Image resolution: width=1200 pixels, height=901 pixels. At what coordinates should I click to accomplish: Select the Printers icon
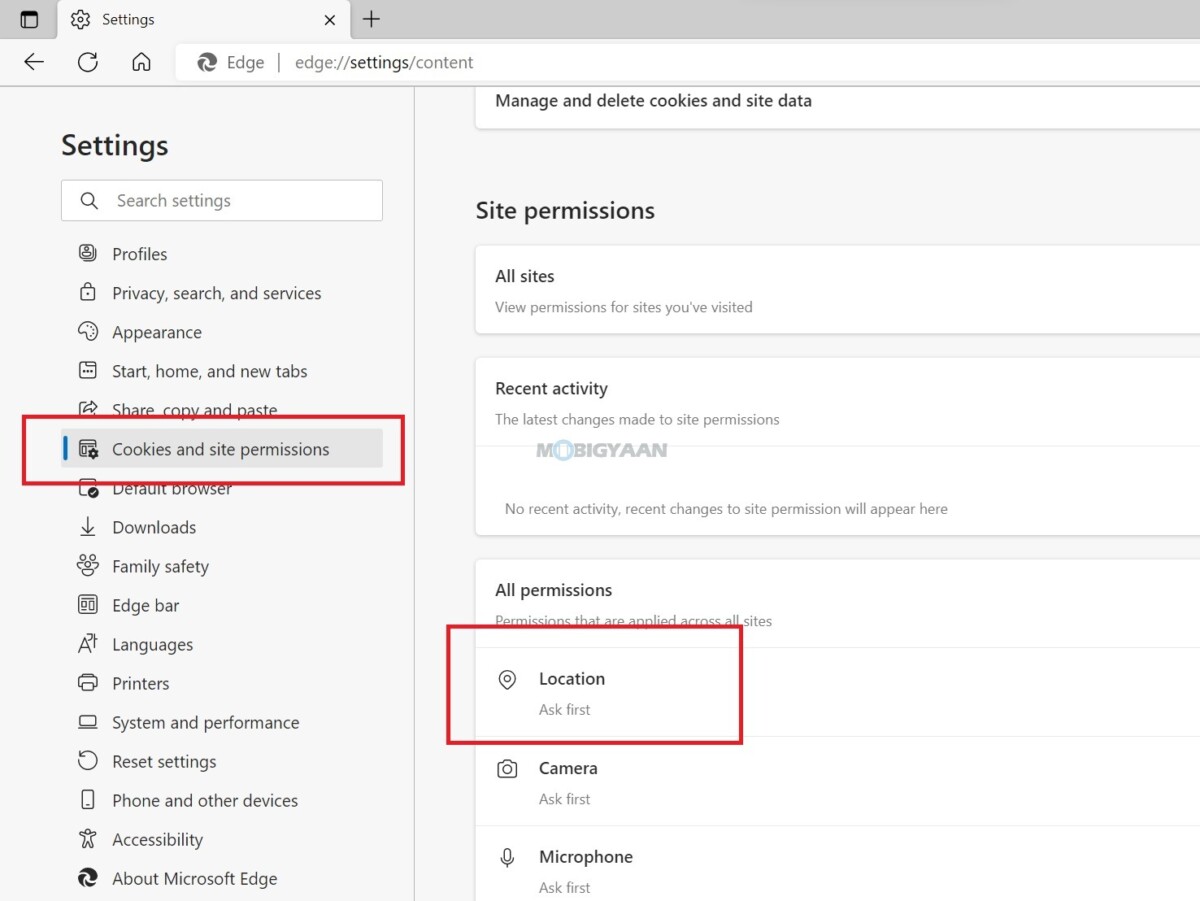89,683
